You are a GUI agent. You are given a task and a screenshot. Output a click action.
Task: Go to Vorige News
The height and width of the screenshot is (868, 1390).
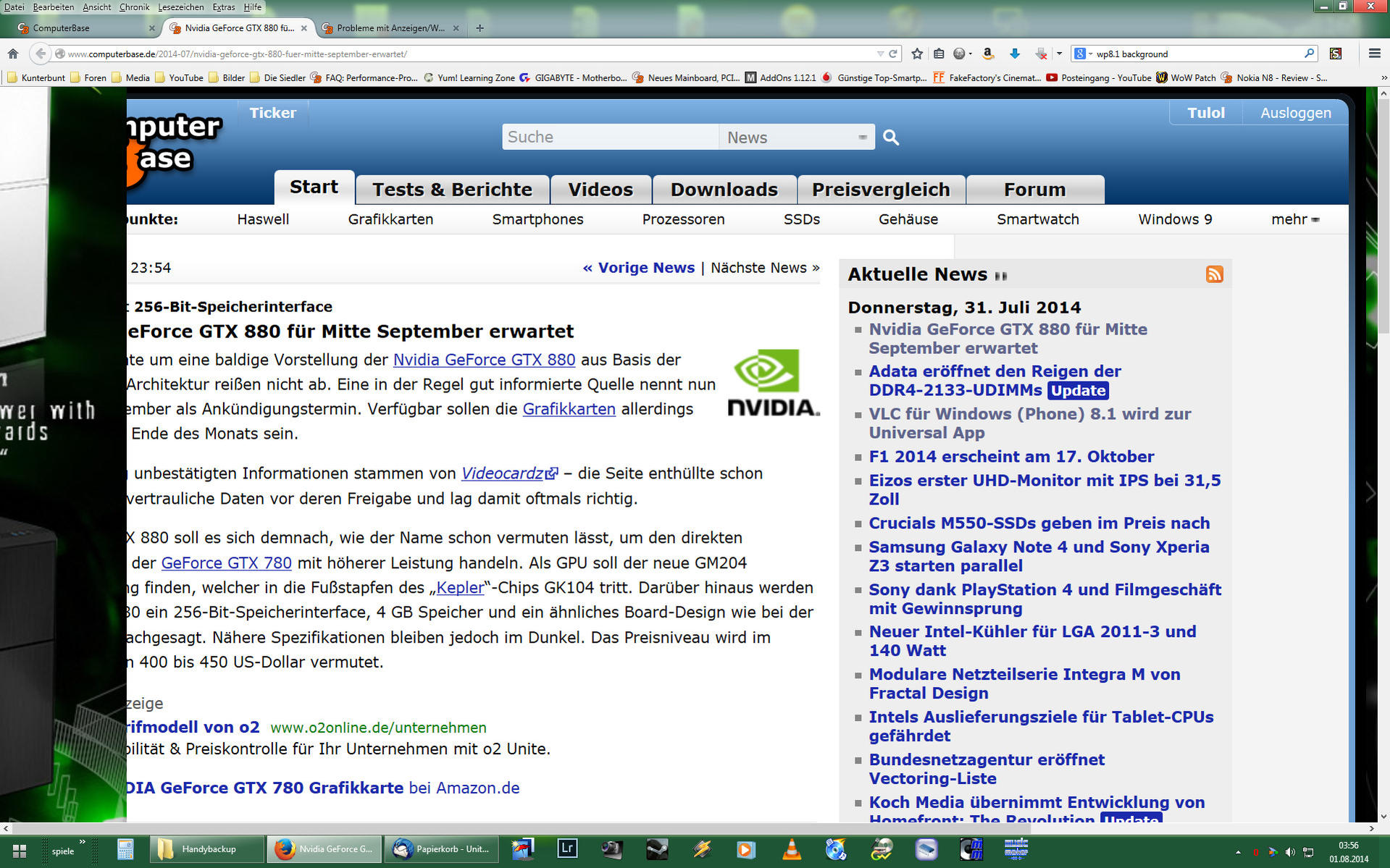[638, 268]
